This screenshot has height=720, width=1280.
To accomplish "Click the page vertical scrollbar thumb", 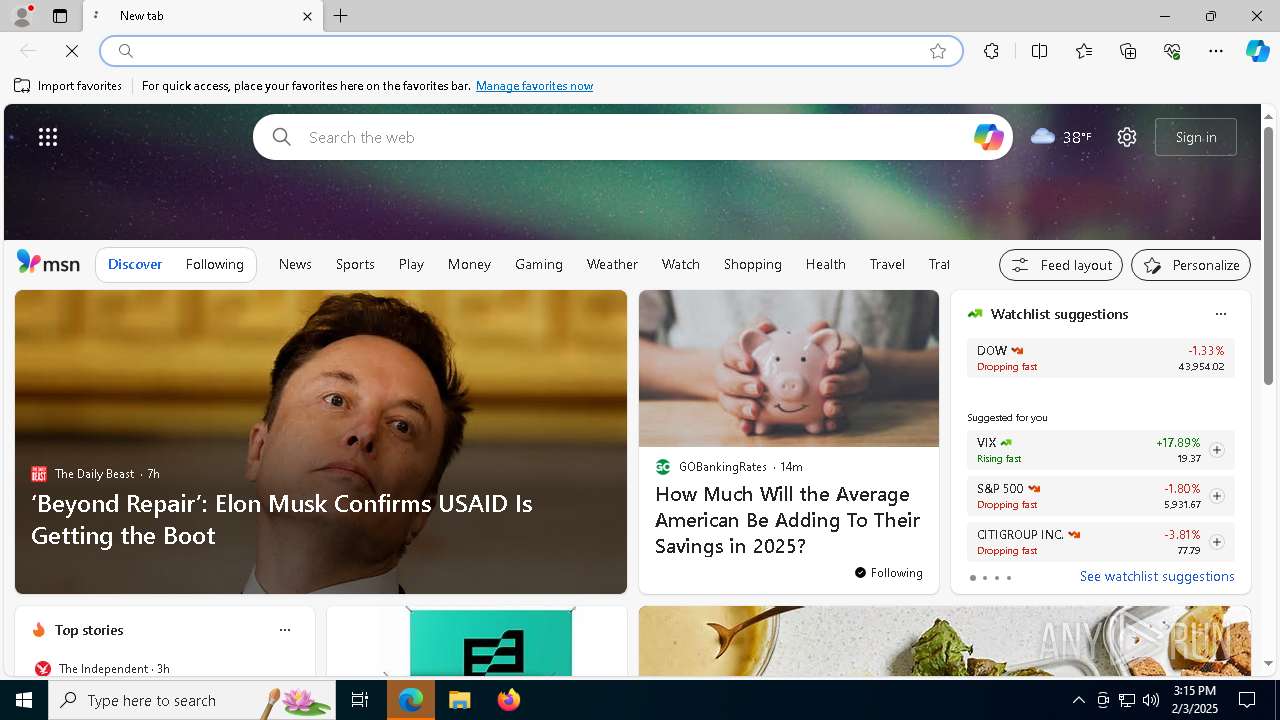I will pyautogui.click(x=1268, y=255).
